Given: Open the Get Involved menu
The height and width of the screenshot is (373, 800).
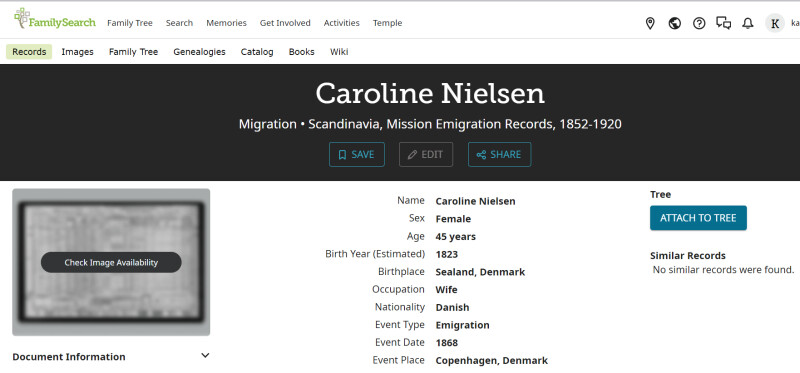Looking at the screenshot, I should coord(285,23).
